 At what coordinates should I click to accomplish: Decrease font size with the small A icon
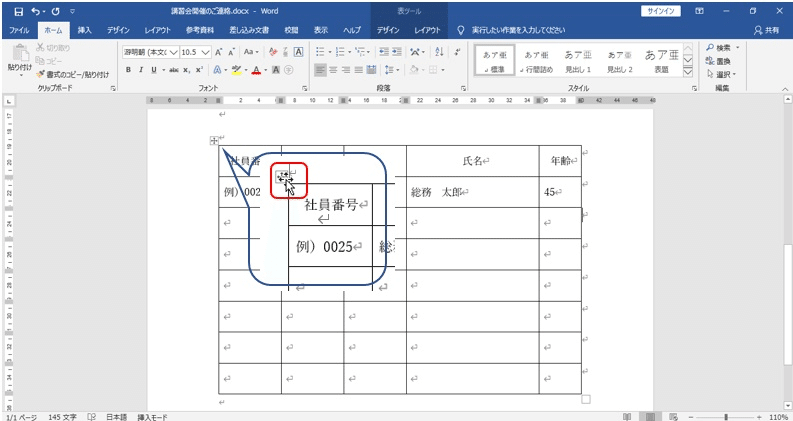(x=231, y=52)
